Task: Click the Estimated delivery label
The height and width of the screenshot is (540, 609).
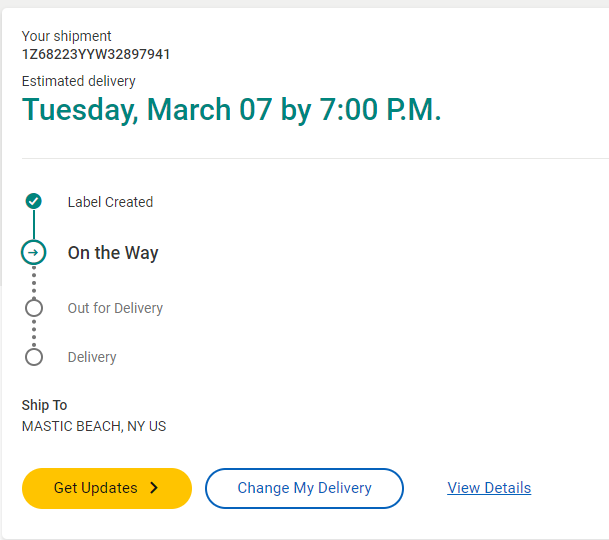Action: click(79, 81)
